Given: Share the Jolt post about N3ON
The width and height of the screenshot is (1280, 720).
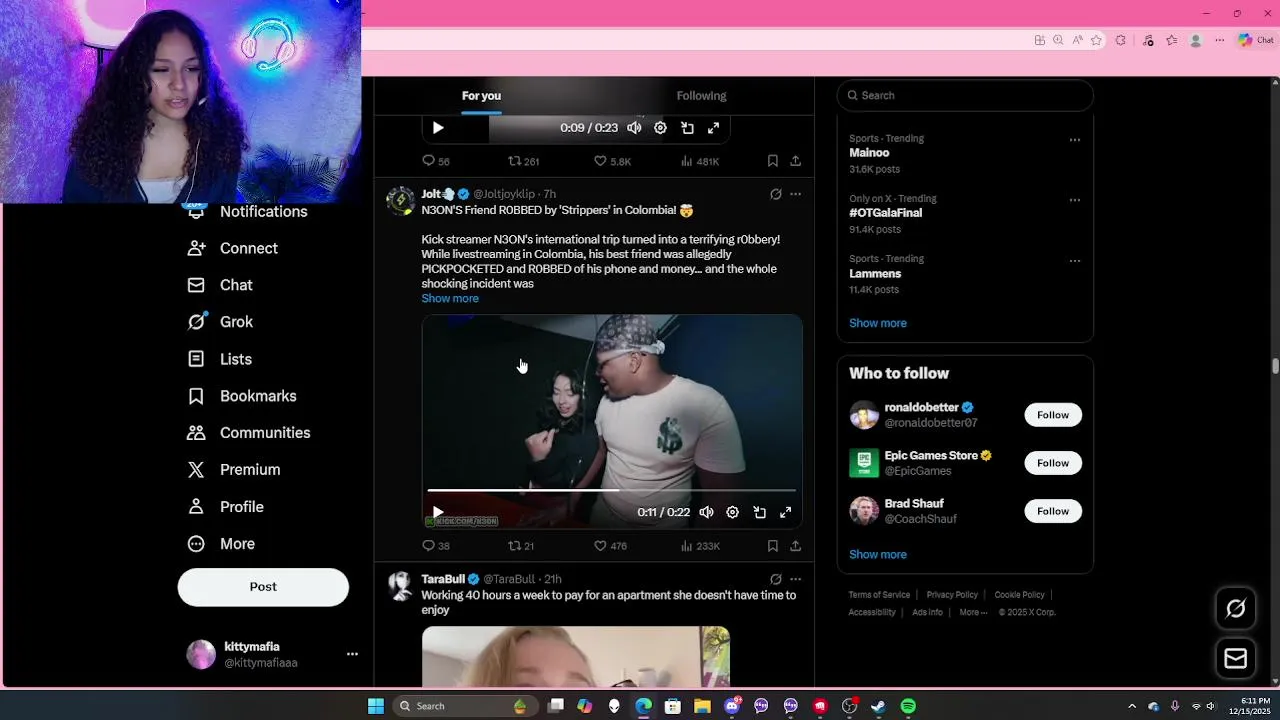Looking at the screenshot, I should point(795,546).
